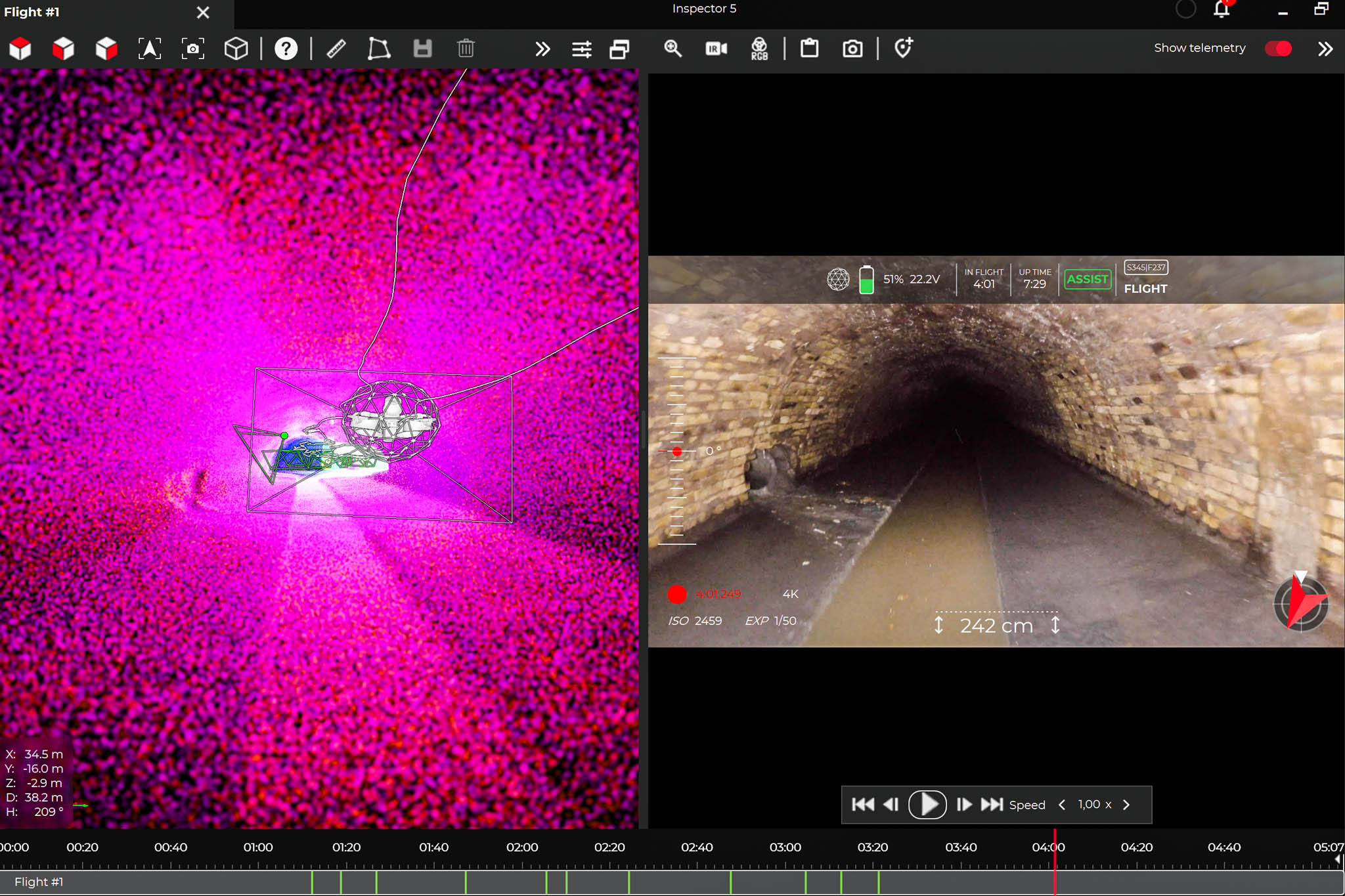This screenshot has height=896, width=1345.
Task: Add a point of interest marker
Action: tap(904, 49)
